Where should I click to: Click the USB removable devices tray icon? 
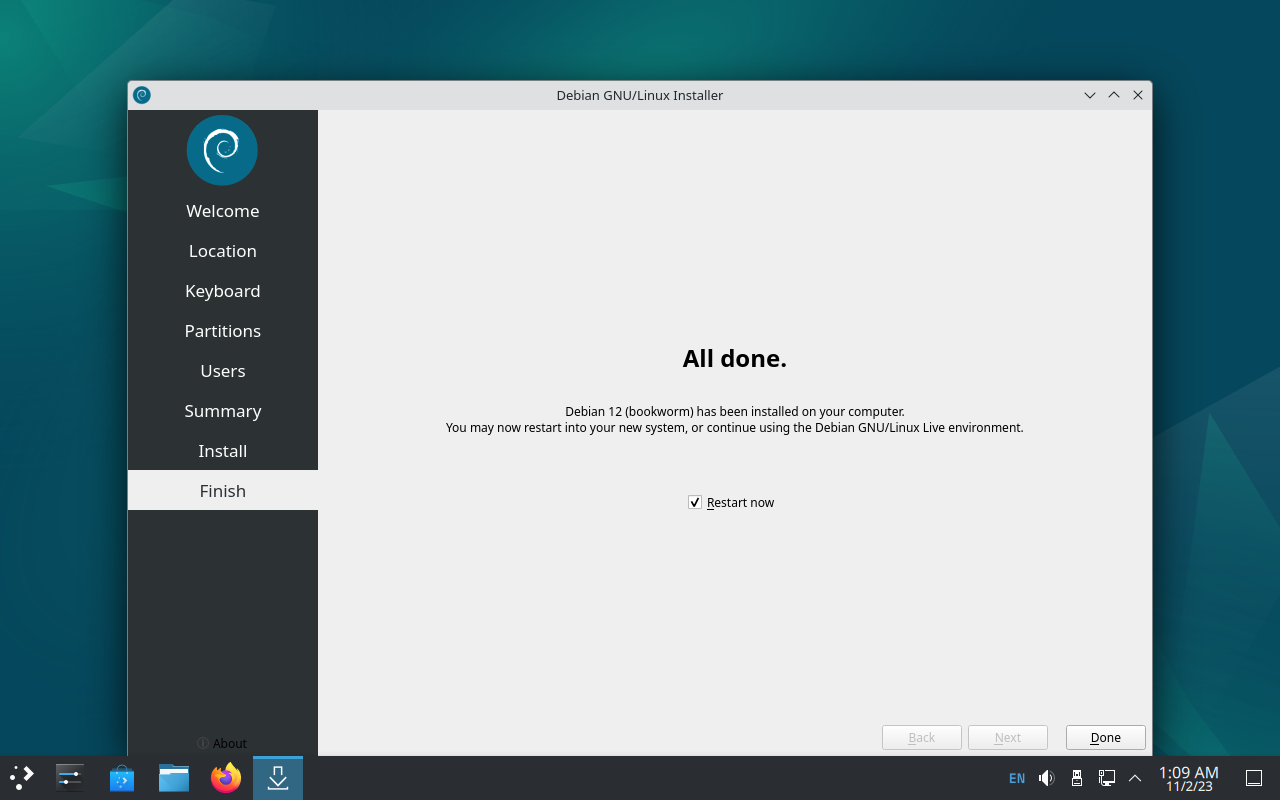1077,778
